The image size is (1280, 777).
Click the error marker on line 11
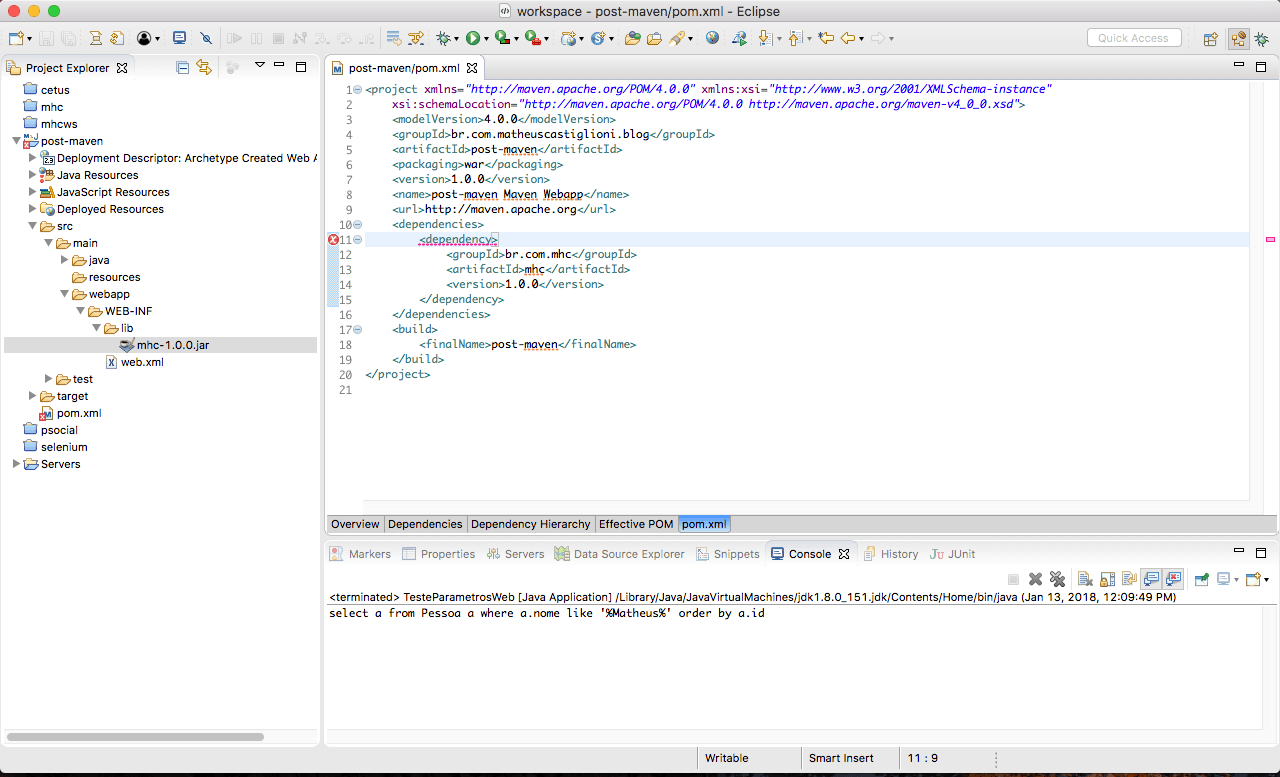333,240
